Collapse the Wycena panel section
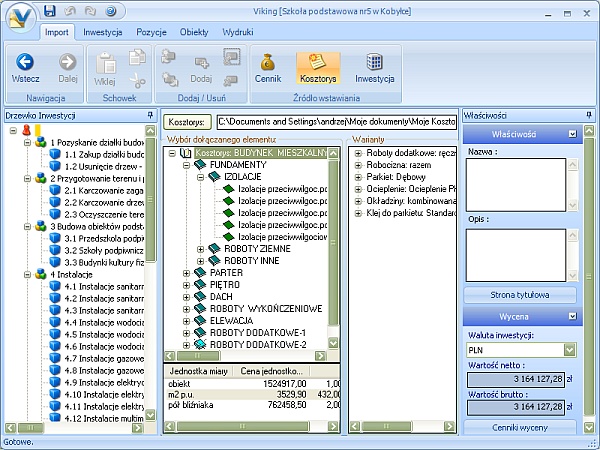The height and width of the screenshot is (450, 600). (572, 315)
